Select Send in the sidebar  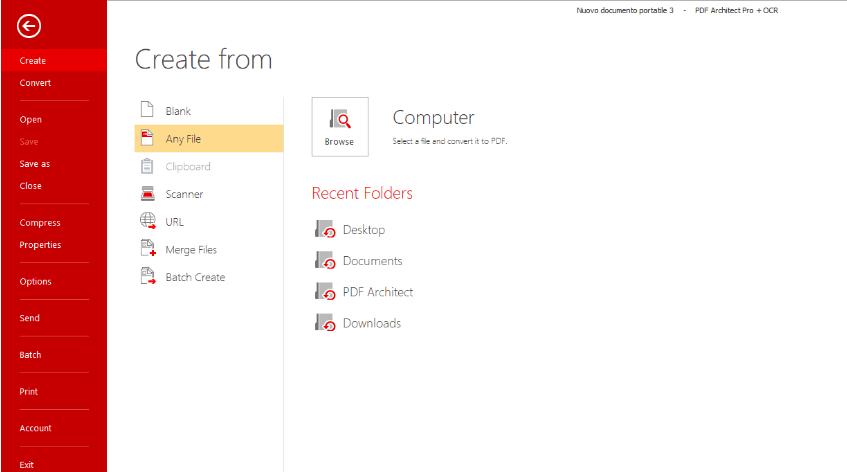pos(29,318)
